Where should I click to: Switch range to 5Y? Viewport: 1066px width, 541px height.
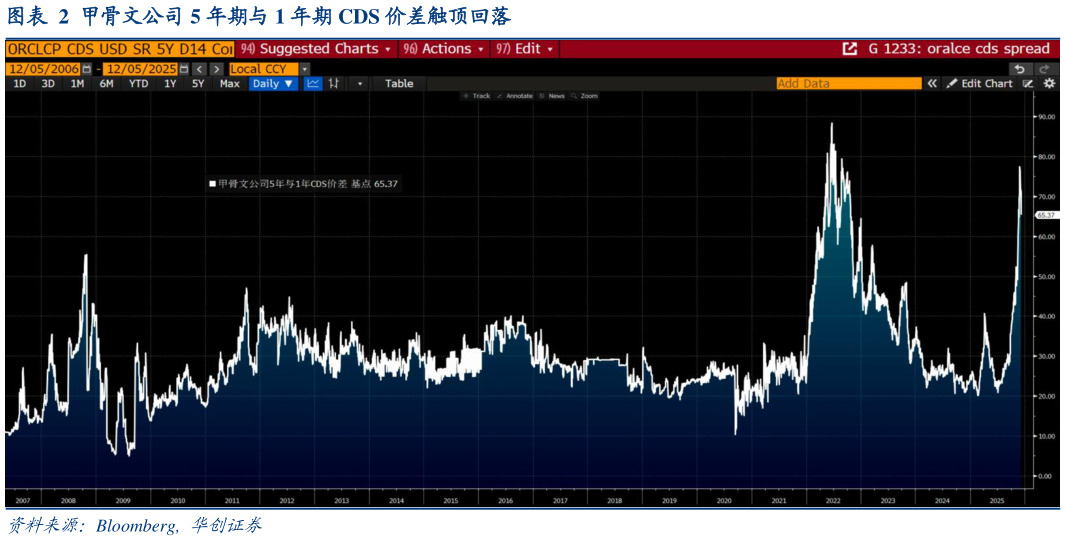[198, 84]
